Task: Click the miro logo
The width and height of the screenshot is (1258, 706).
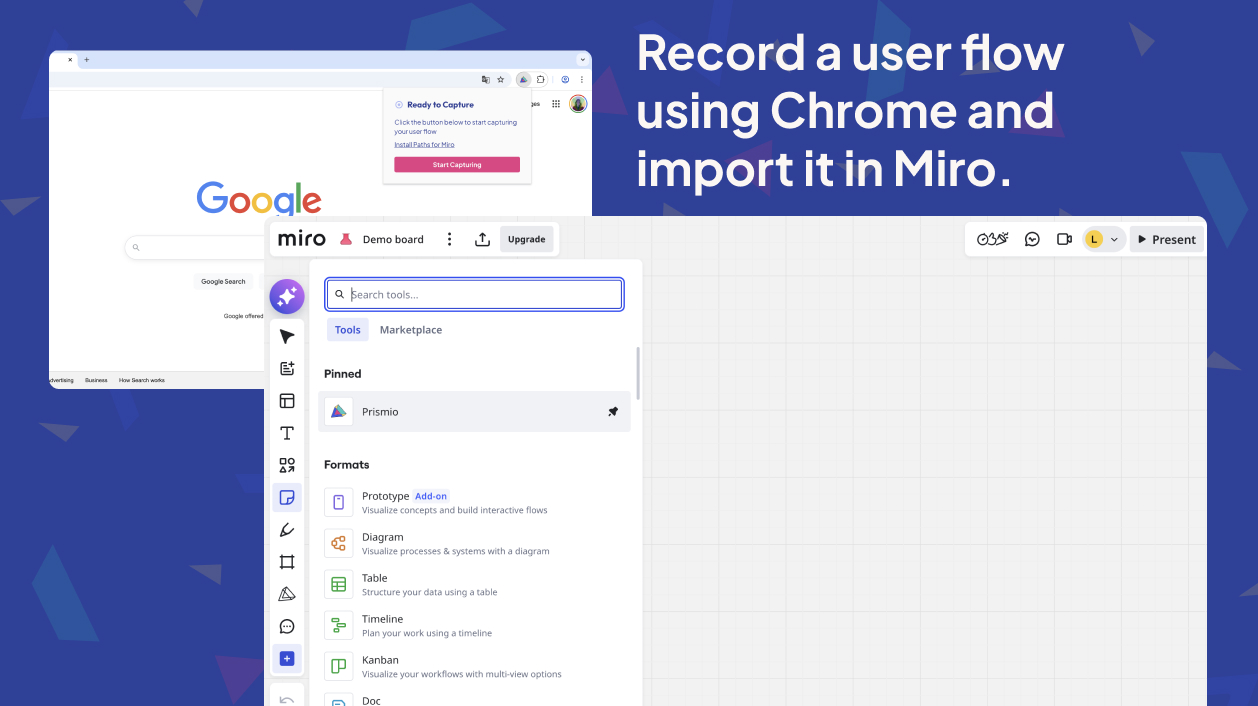Action: 301,239
